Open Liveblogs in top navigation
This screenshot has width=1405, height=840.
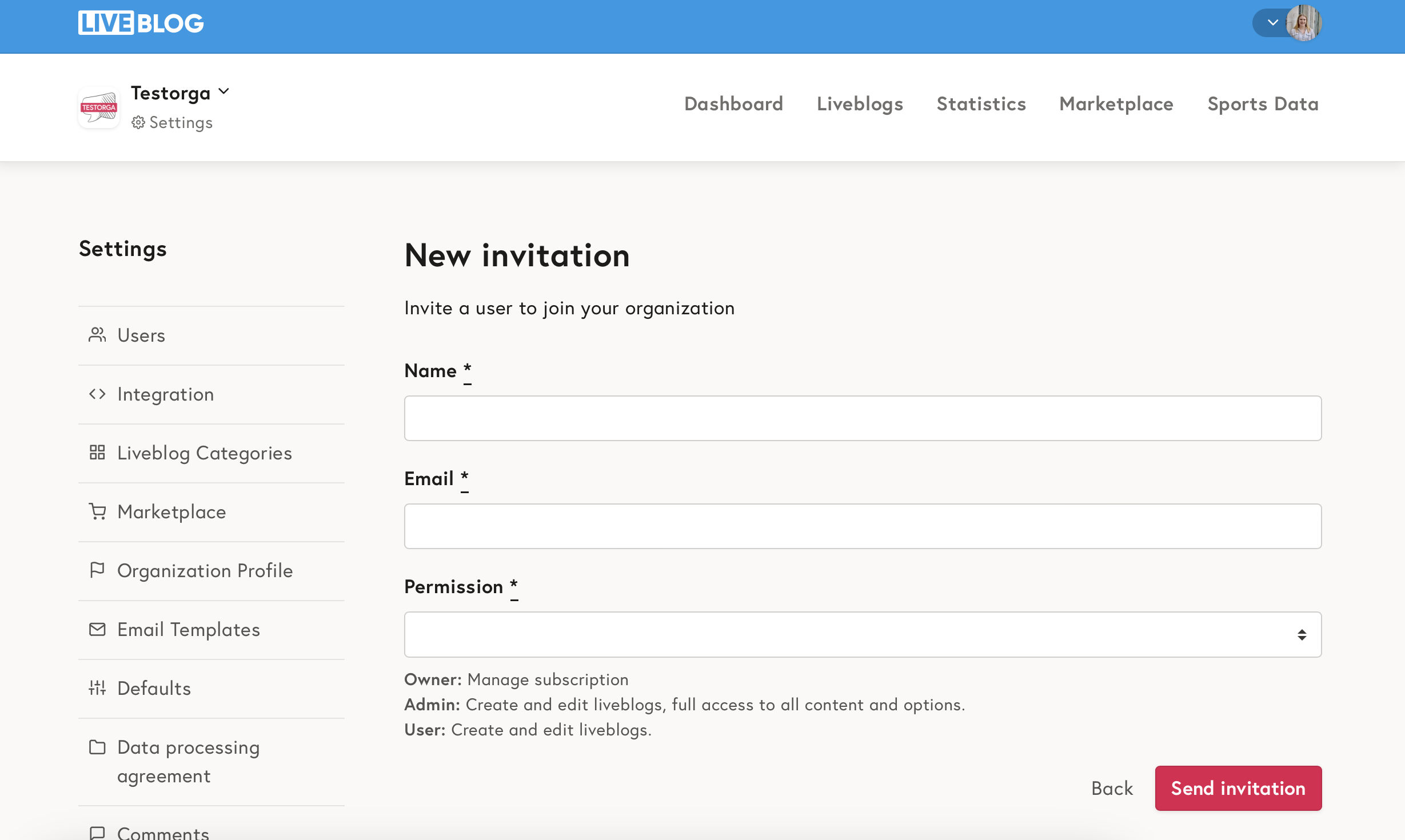(860, 104)
